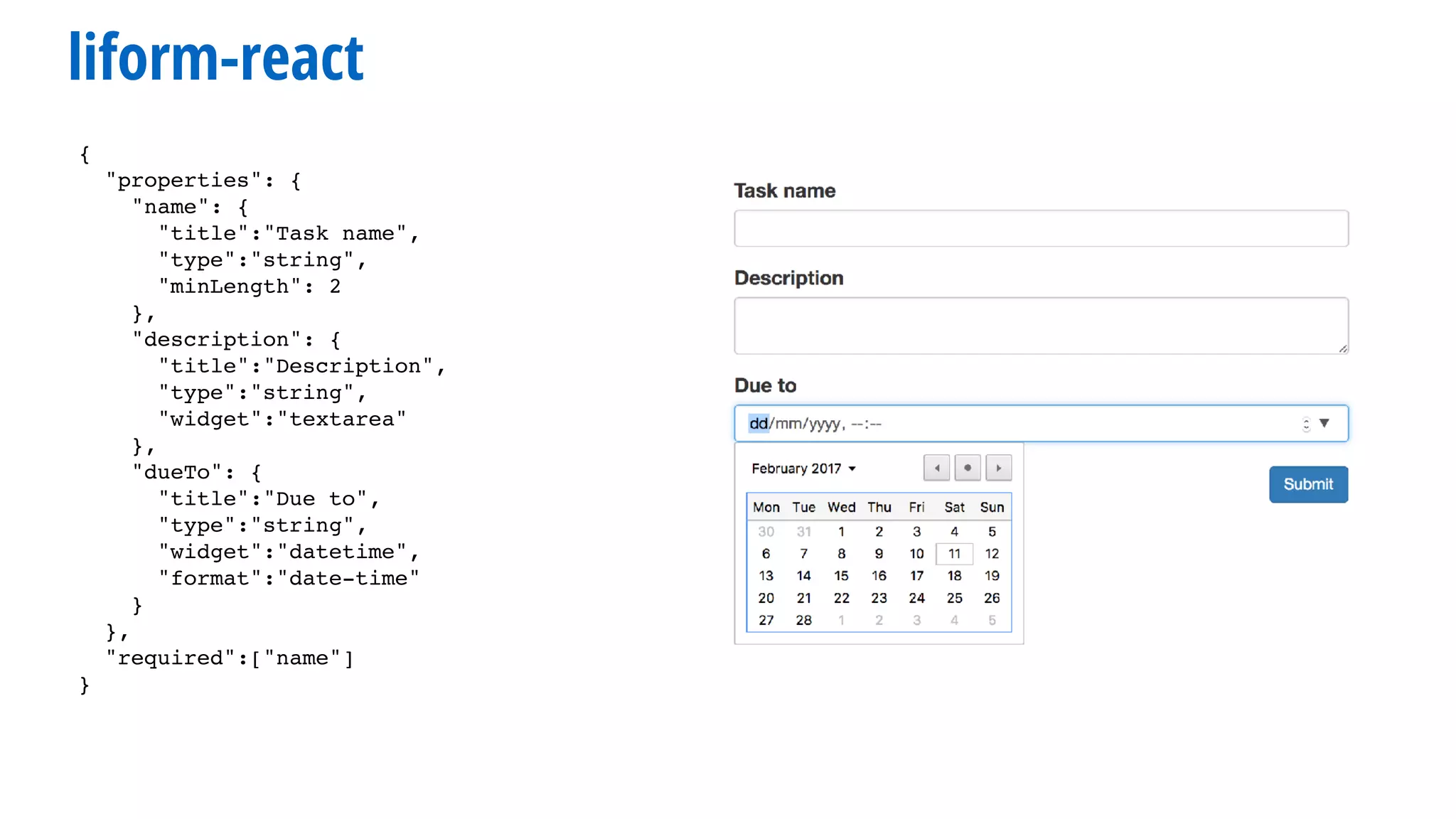The height and width of the screenshot is (819, 1456).
Task: Choose February 28 in the calendar
Action: (803, 620)
